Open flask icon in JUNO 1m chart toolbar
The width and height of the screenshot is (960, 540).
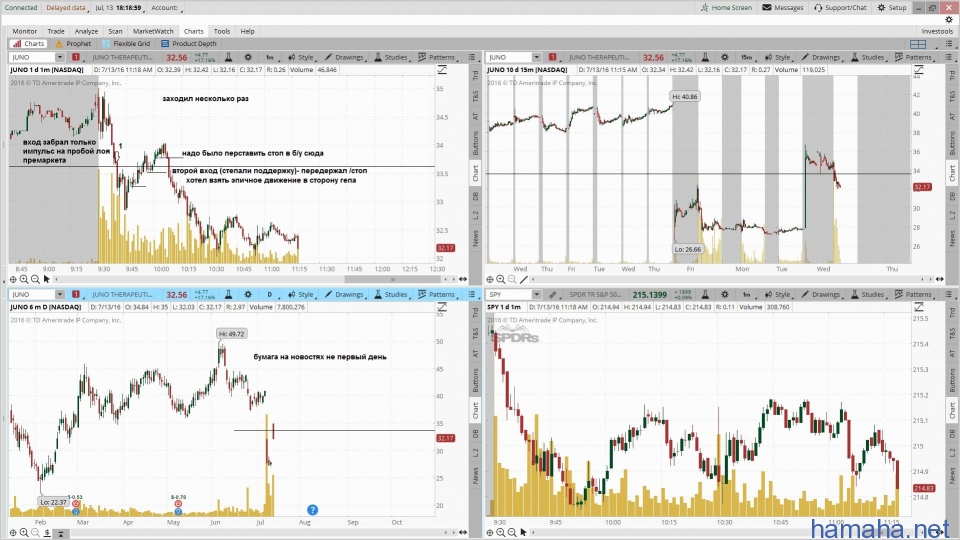pos(228,57)
